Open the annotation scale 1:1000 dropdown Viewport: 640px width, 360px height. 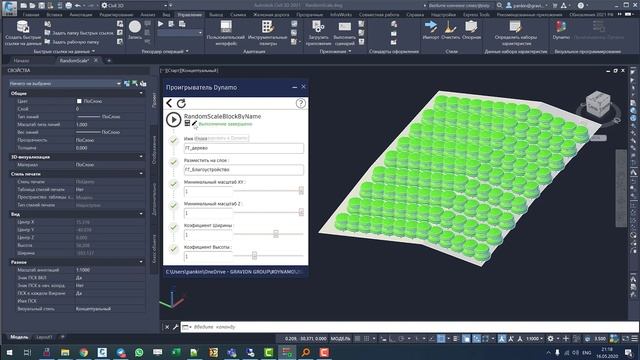[x=534, y=339]
